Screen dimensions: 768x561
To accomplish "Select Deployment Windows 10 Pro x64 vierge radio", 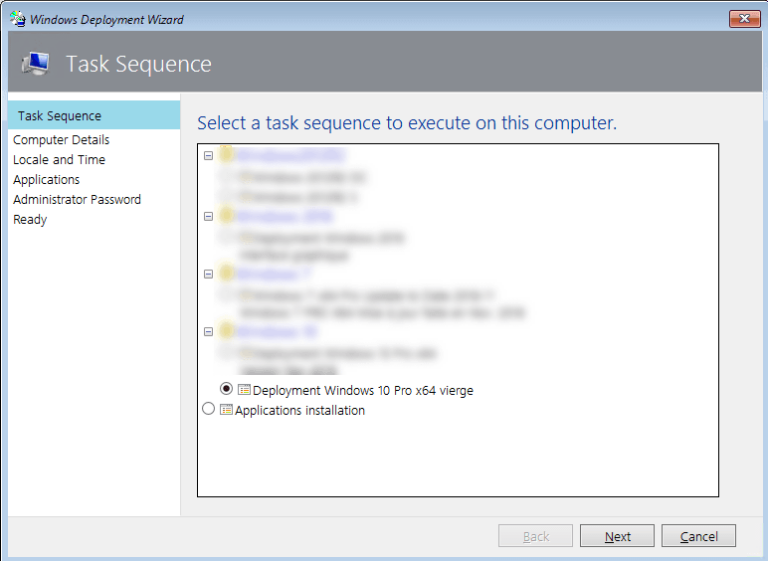I will click(226, 389).
